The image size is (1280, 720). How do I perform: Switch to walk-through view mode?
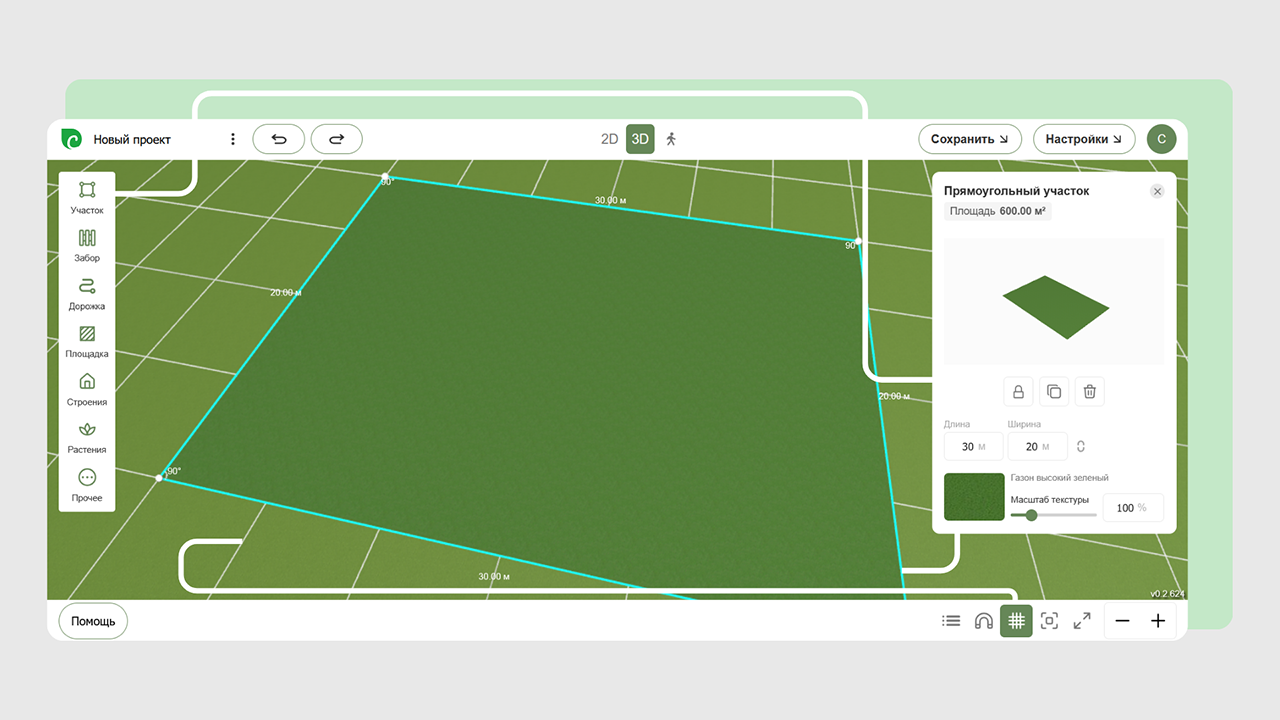click(671, 139)
